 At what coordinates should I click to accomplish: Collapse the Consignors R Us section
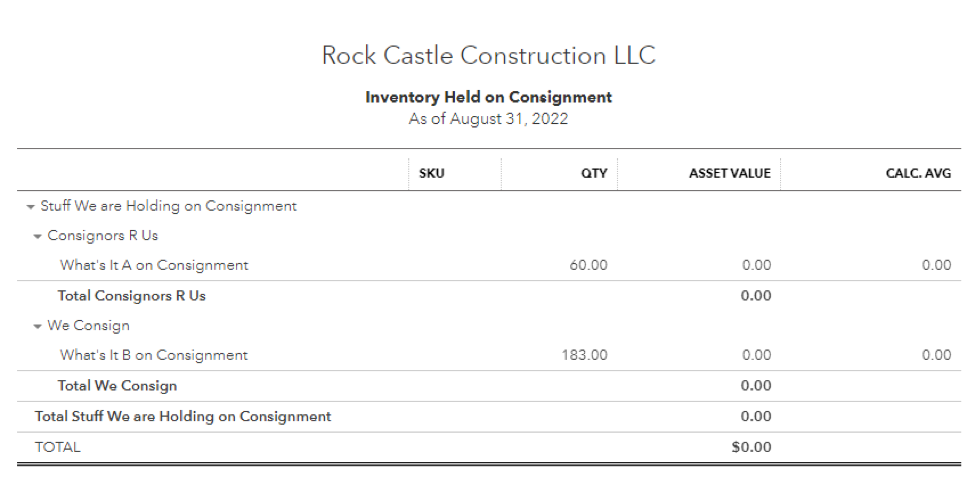(38, 237)
